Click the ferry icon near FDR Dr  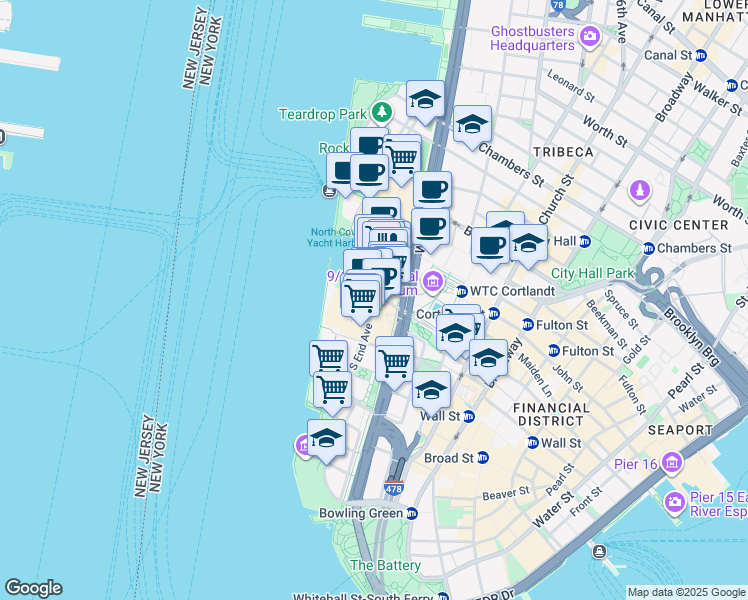click(x=599, y=552)
